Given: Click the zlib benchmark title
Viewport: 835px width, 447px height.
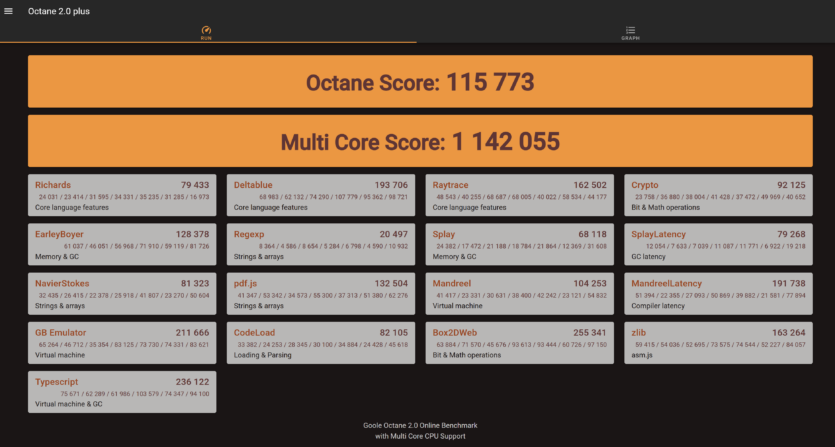Looking at the screenshot, I should (638, 332).
